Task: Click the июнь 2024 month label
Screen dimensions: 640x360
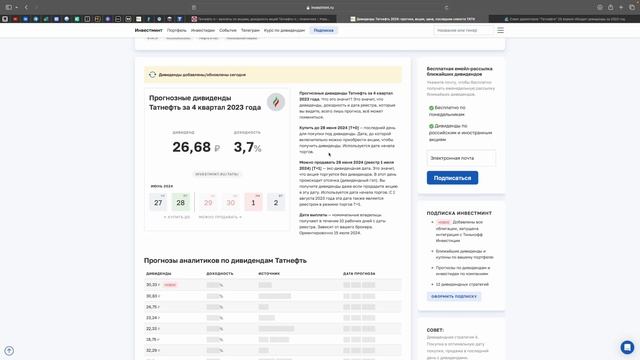Action: tap(162, 186)
